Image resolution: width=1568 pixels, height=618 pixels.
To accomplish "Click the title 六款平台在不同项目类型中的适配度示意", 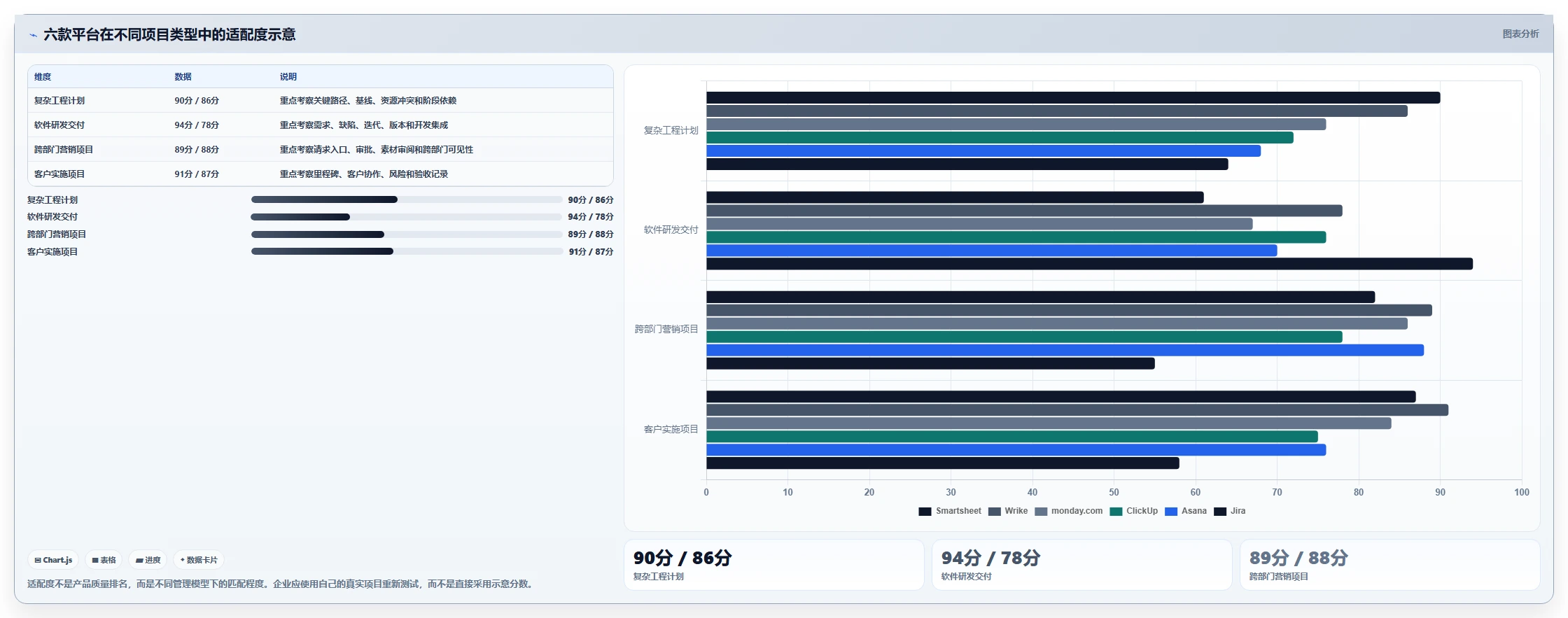I will click(169, 35).
